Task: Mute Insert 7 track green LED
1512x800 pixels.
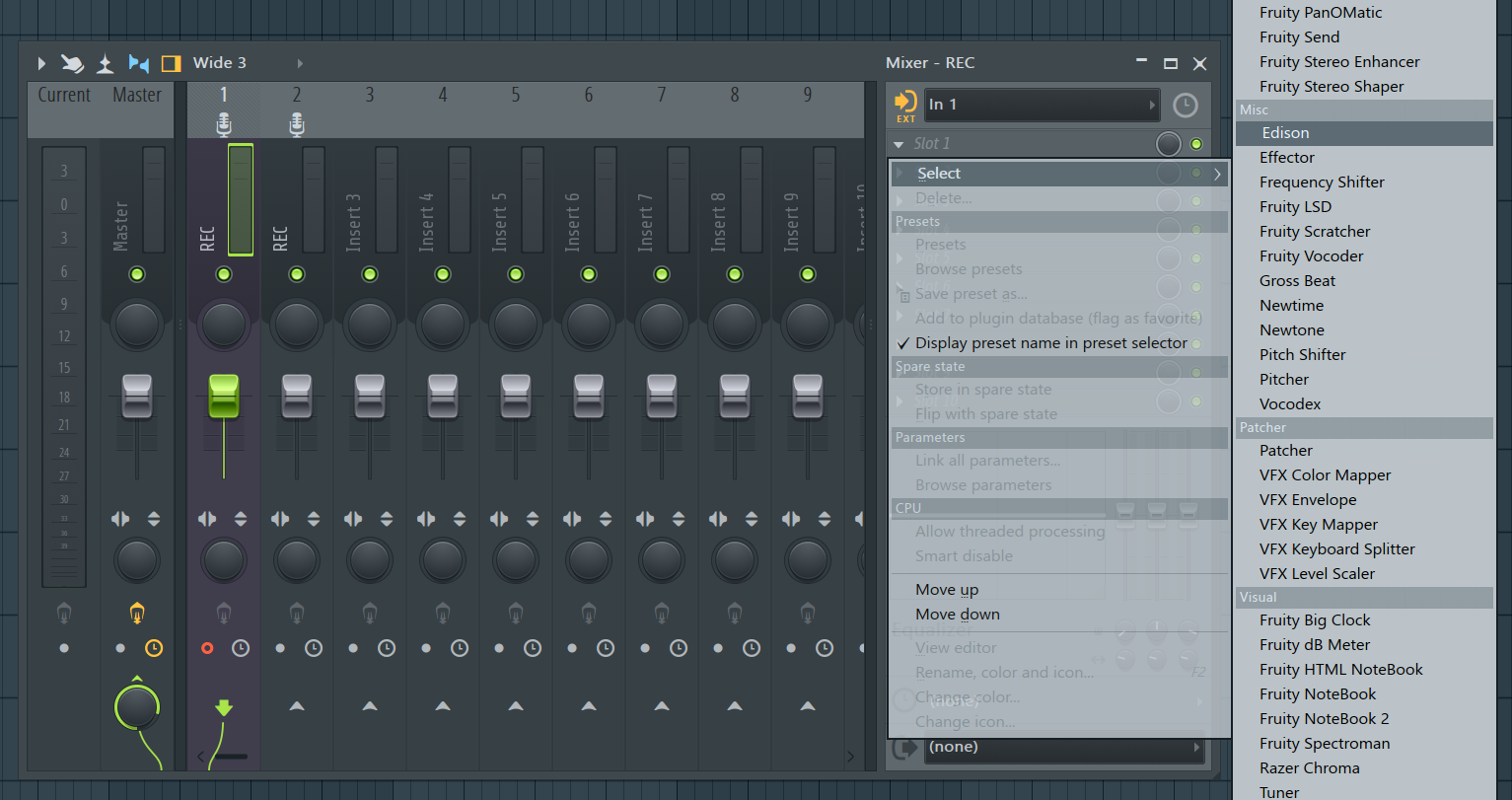Action: (x=662, y=274)
